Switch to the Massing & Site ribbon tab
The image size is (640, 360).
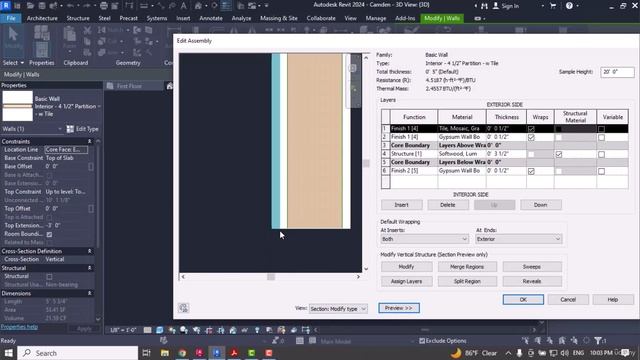(x=279, y=18)
